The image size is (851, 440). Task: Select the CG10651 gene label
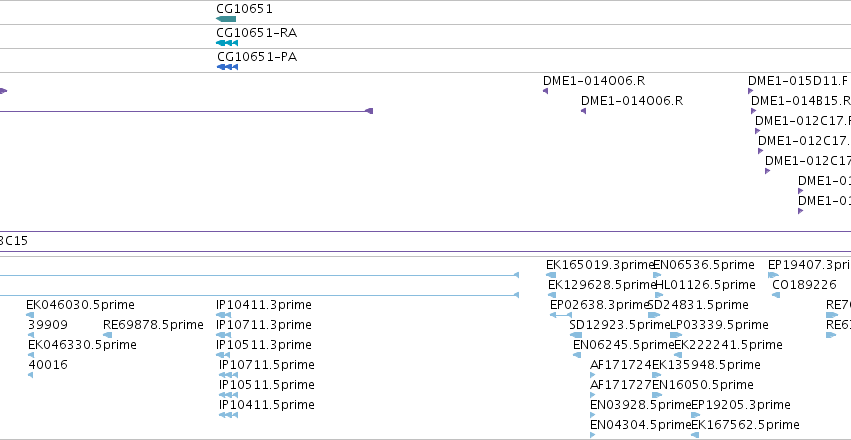pyautogui.click(x=244, y=9)
